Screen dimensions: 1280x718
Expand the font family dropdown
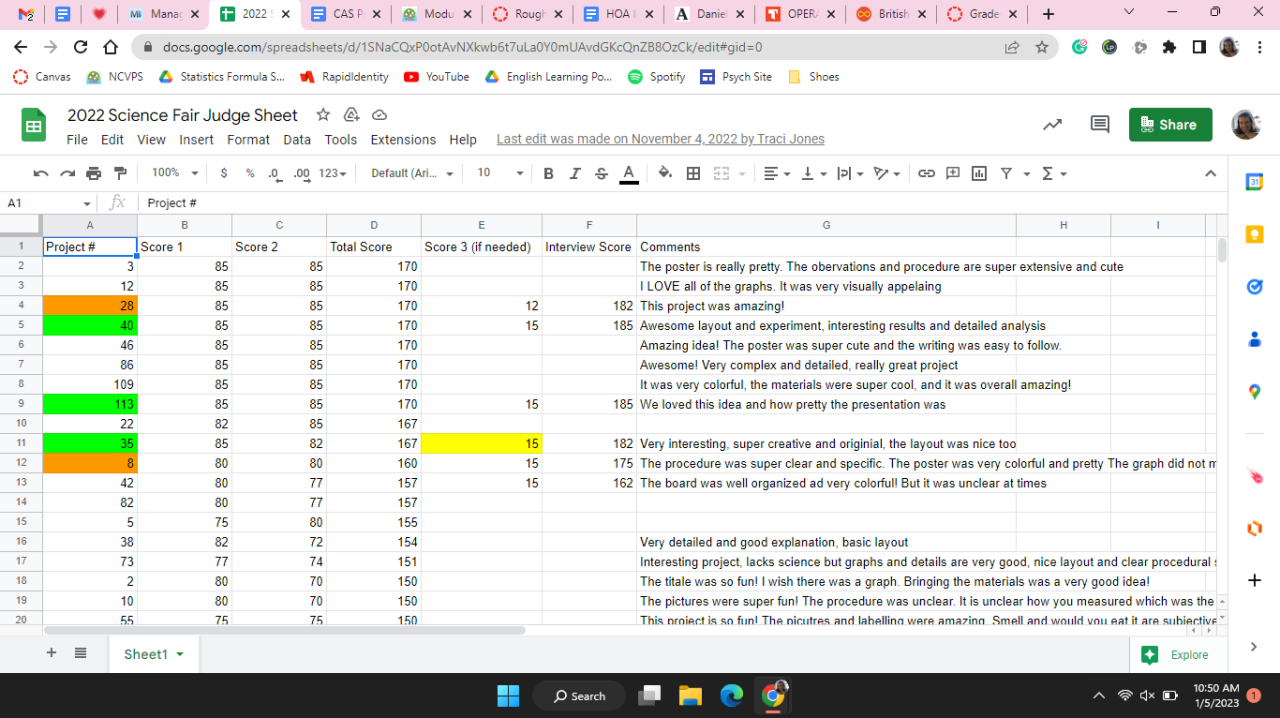click(x=411, y=173)
